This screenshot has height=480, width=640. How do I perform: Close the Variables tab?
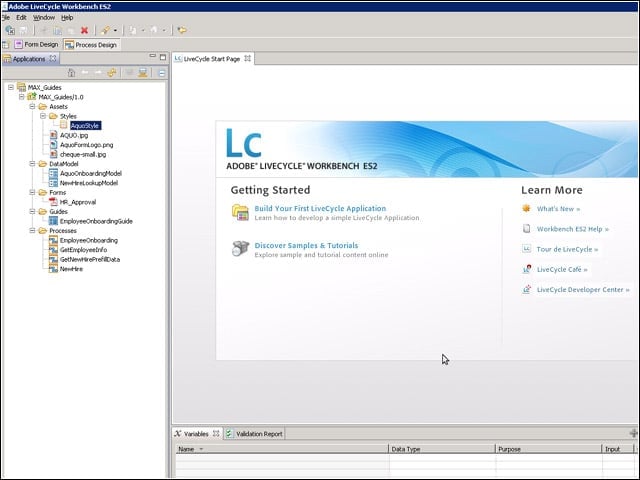216,433
